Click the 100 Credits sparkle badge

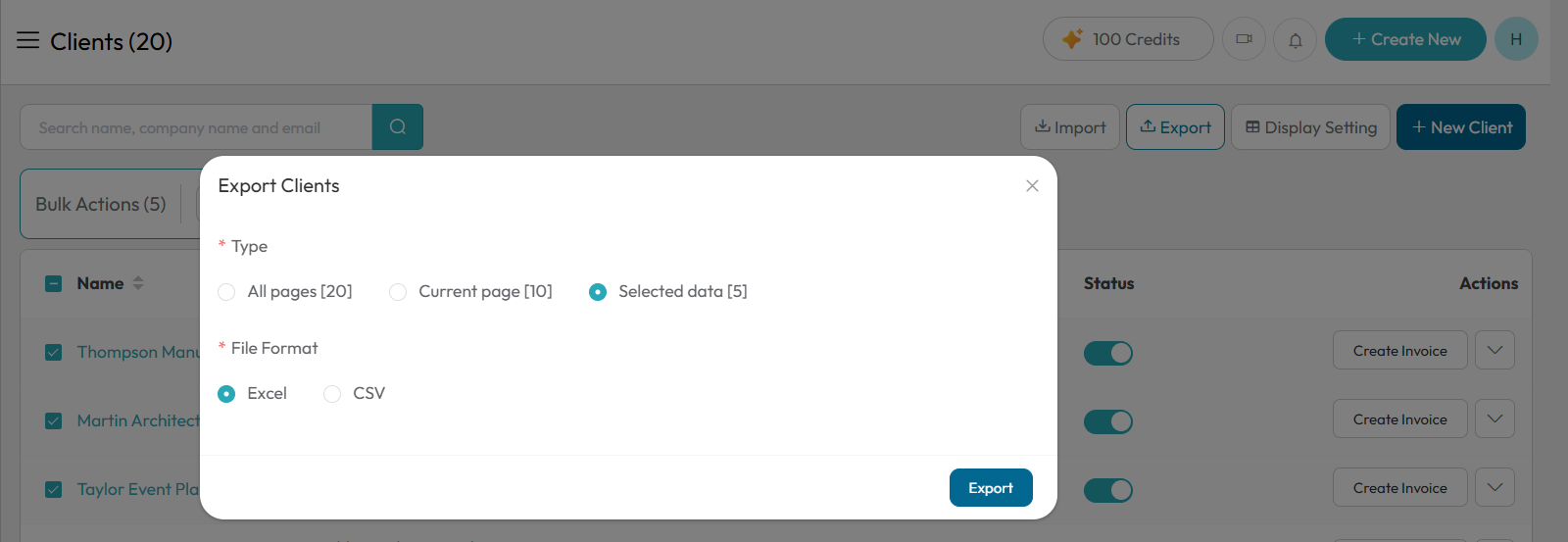(x=1128, y=39)
